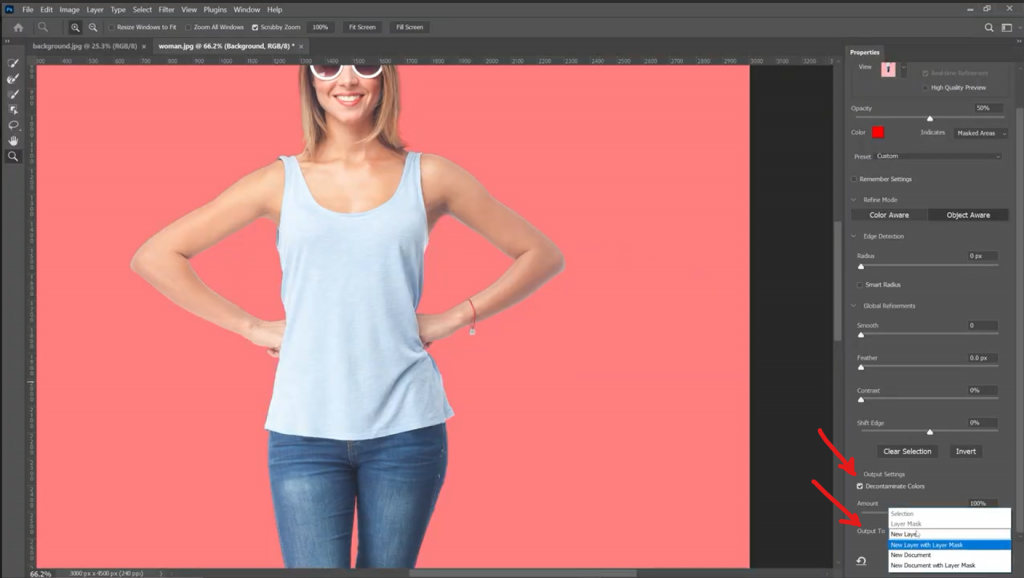Click the Fill Screen button
1024x578 pixels.
point(409,27)
